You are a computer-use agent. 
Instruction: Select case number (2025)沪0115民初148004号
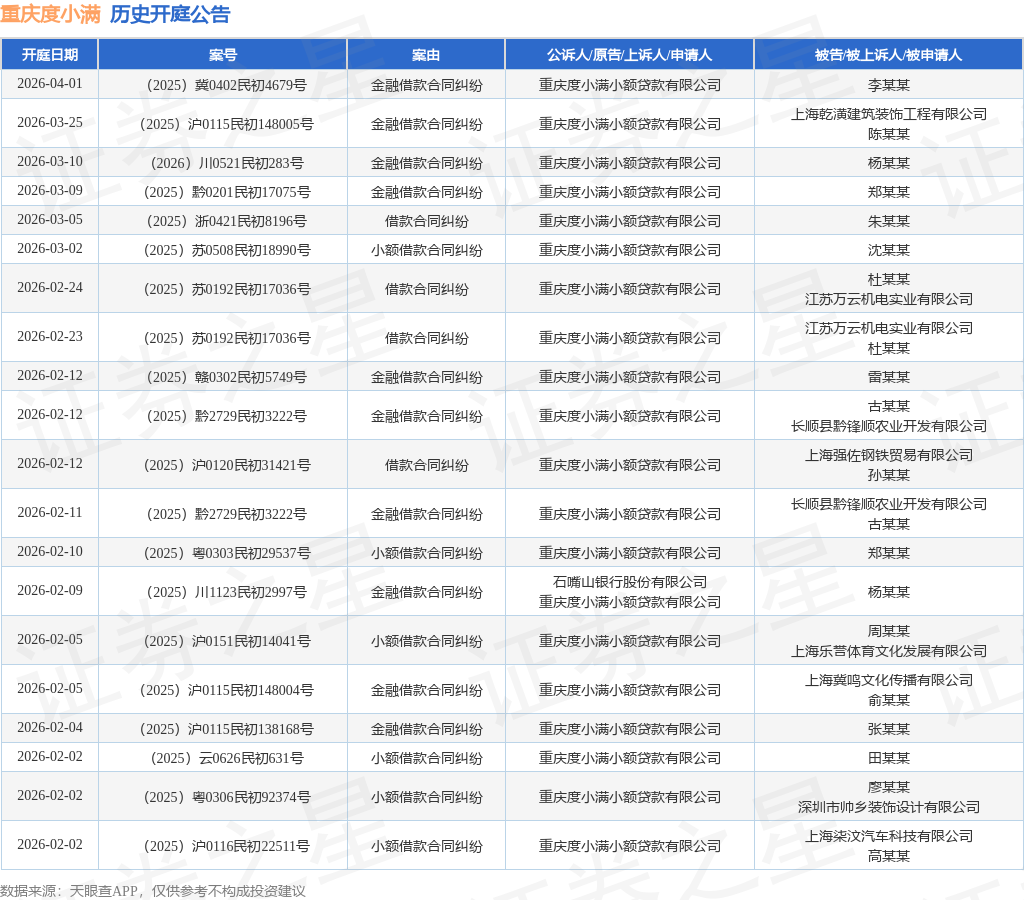tap(223, 690)
